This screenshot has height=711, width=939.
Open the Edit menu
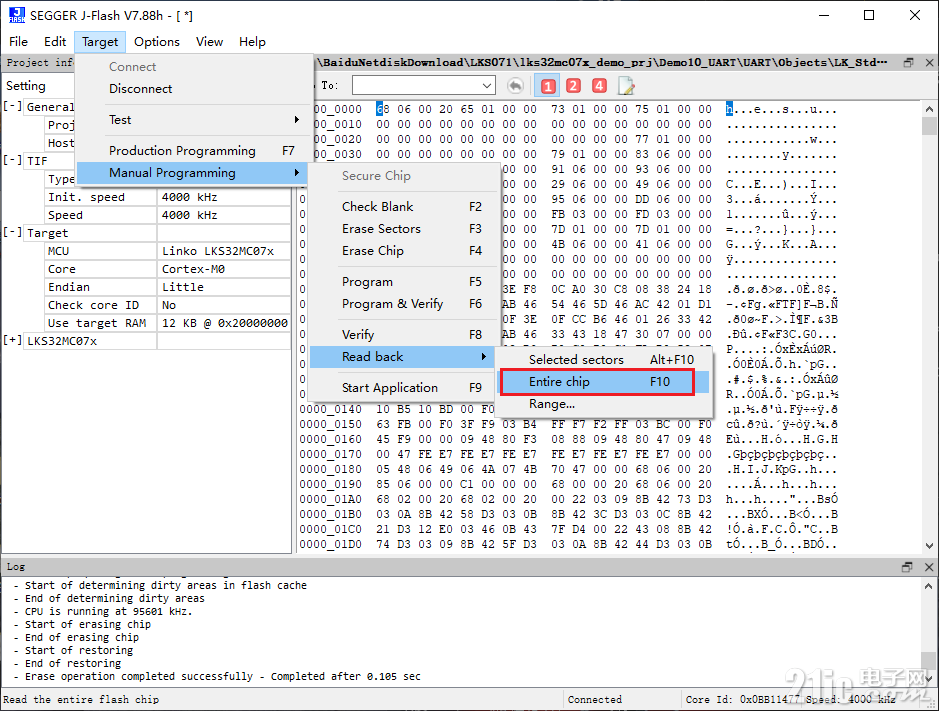(x=55, y=41)
